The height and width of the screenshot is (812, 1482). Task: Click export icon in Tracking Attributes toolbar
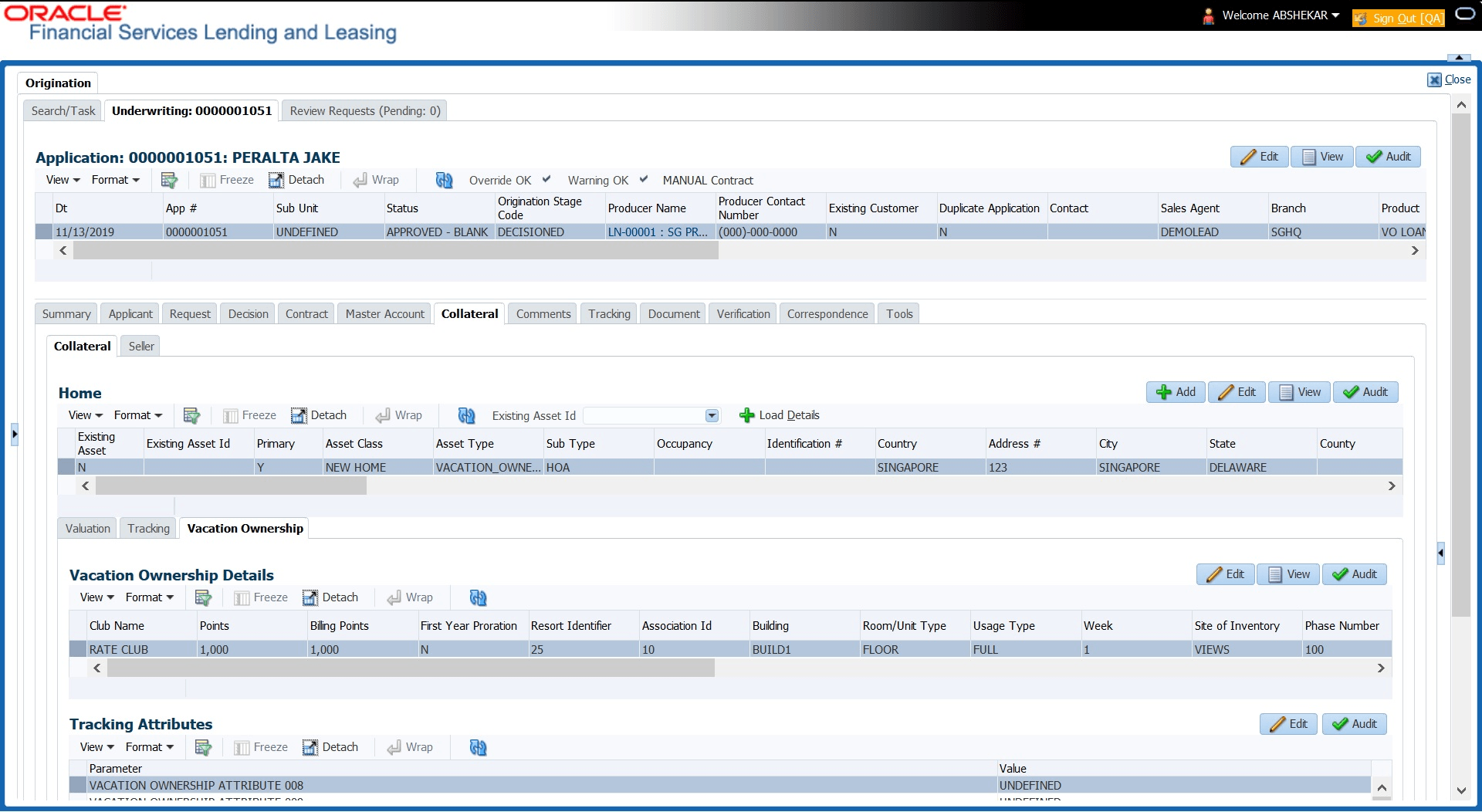(203, 747)
